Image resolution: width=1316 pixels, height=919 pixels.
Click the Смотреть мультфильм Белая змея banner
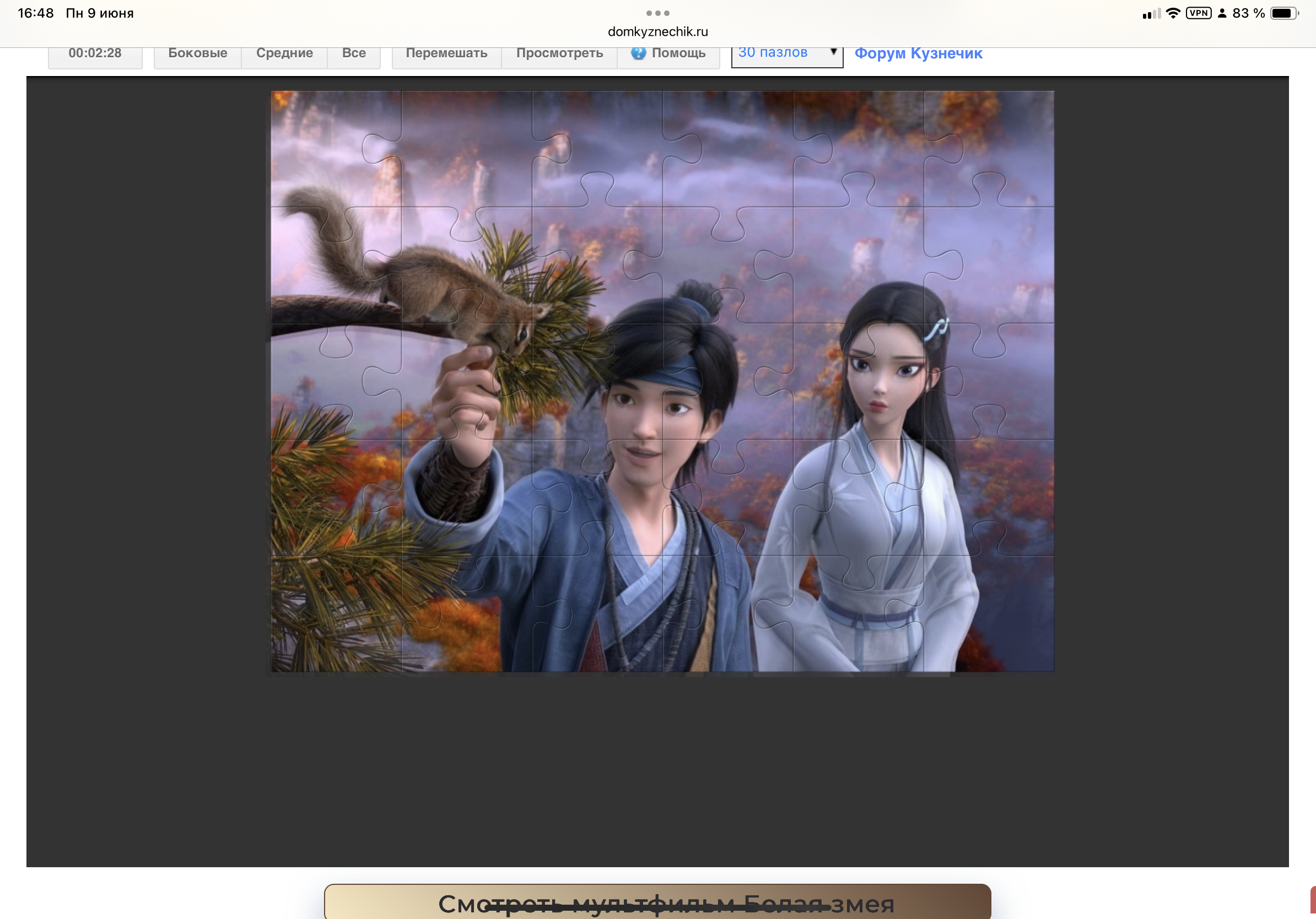tap(657, 902)
